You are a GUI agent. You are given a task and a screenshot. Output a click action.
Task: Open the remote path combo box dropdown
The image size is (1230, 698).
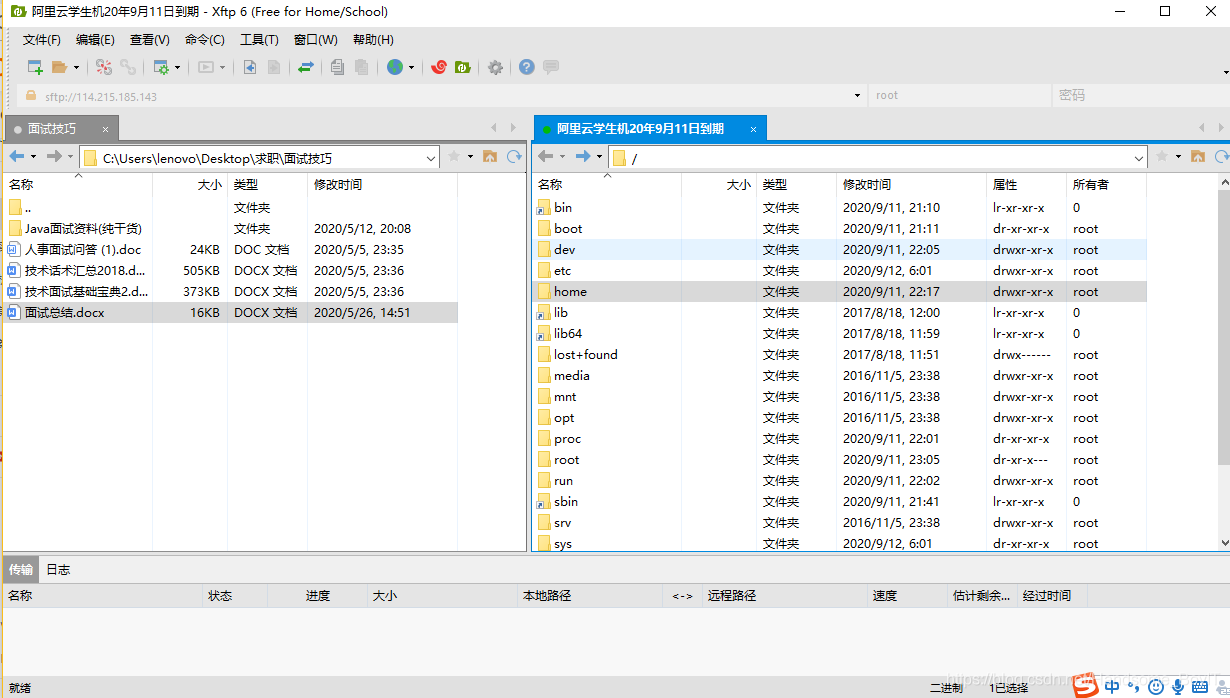(1139, 158)
